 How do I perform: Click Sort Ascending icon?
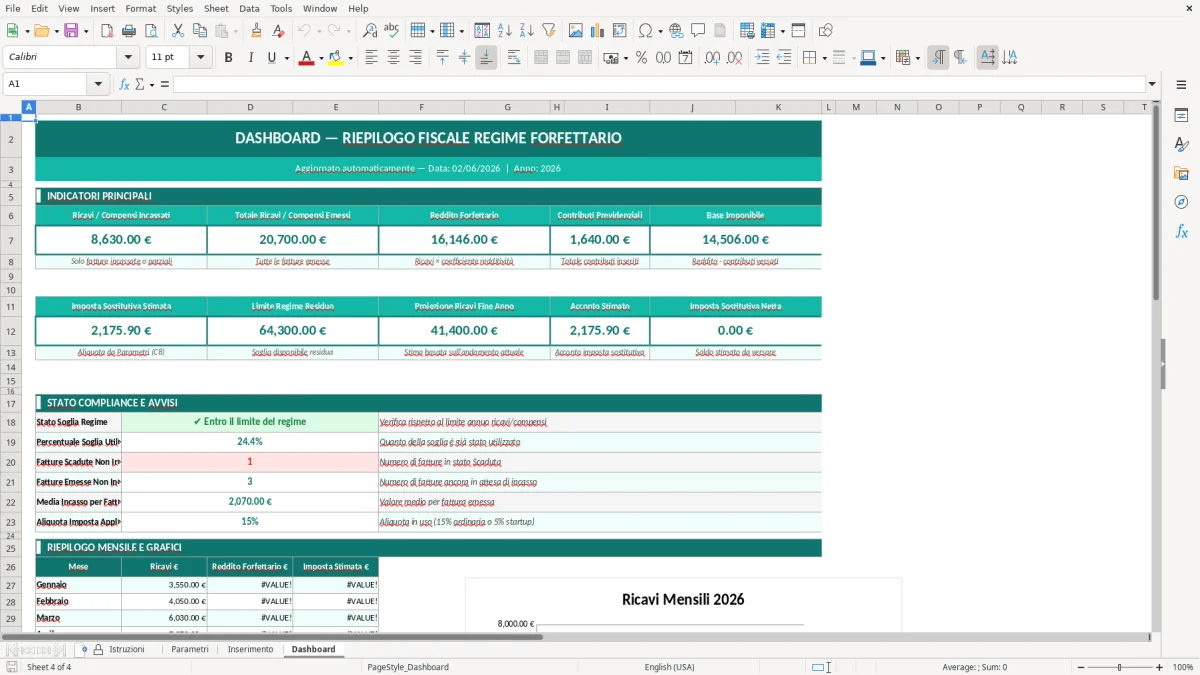(505, 31)
